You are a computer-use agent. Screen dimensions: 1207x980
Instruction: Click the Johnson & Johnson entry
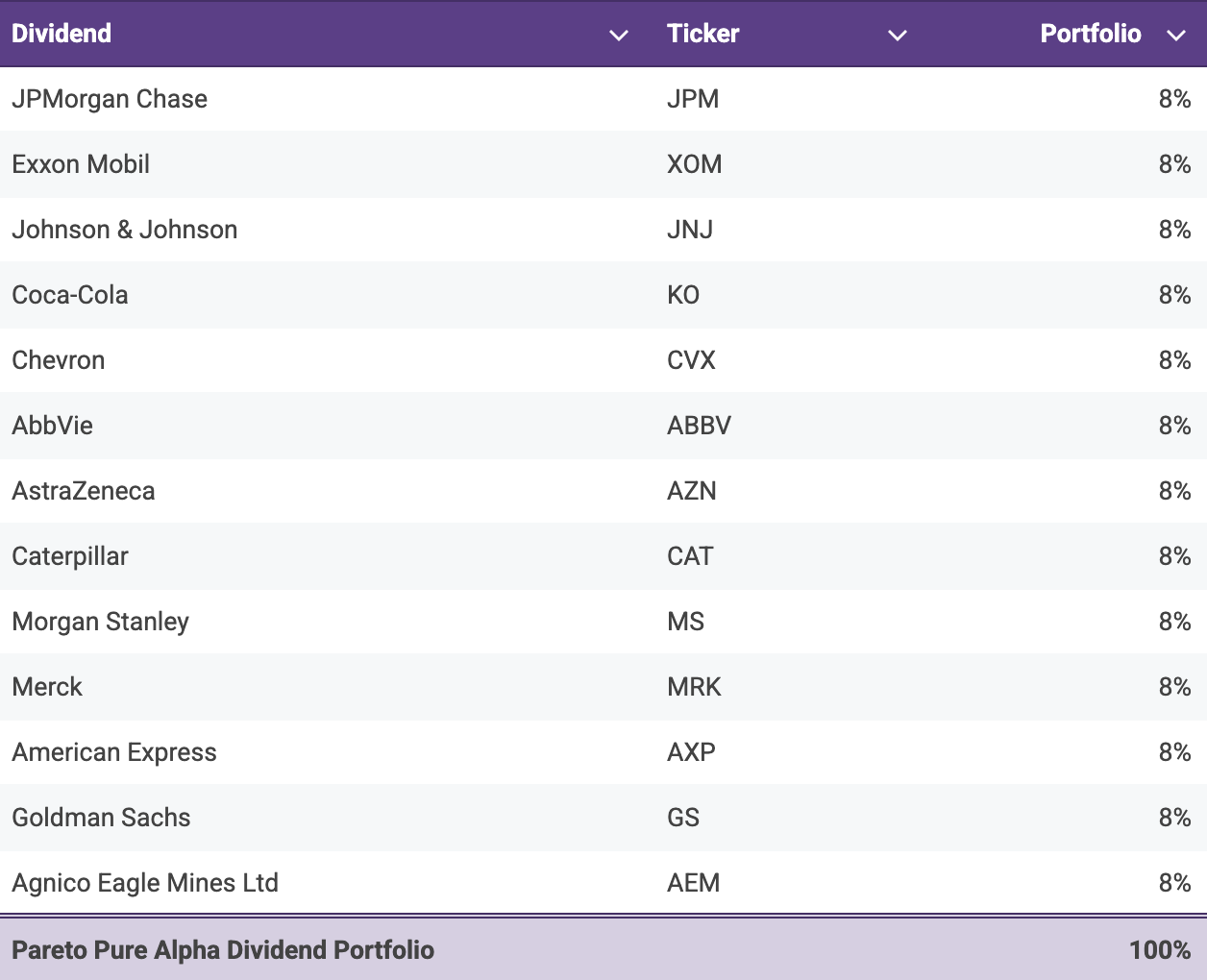(x=124, y=230)
